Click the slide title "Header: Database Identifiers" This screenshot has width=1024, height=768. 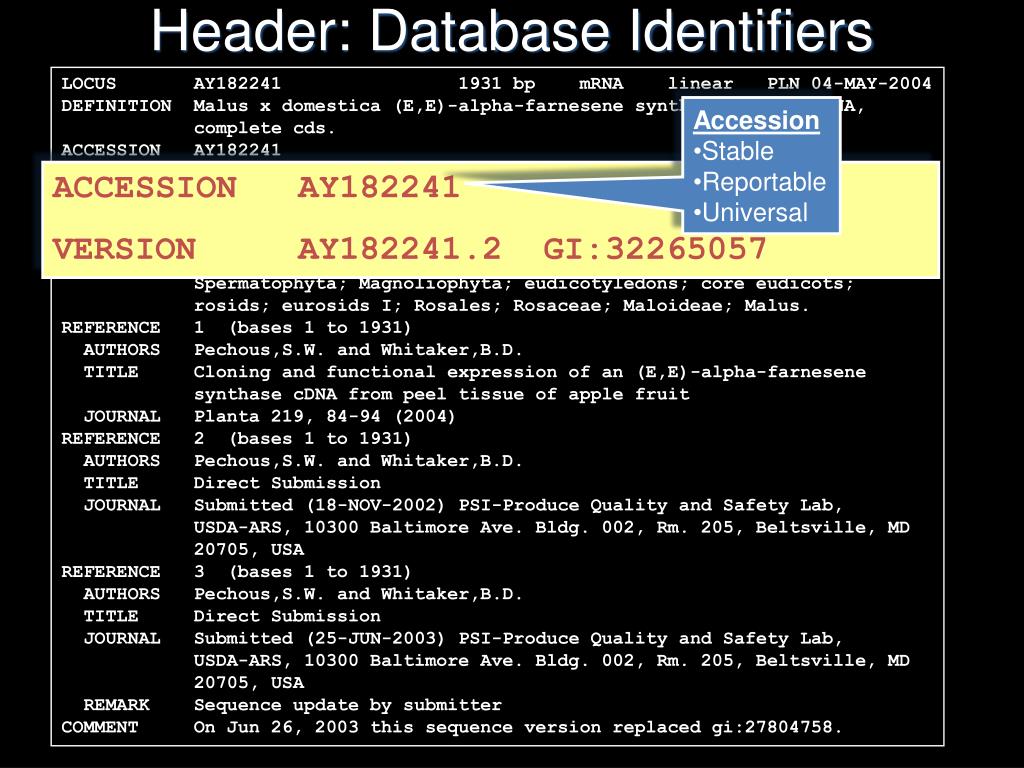point(512,31)
